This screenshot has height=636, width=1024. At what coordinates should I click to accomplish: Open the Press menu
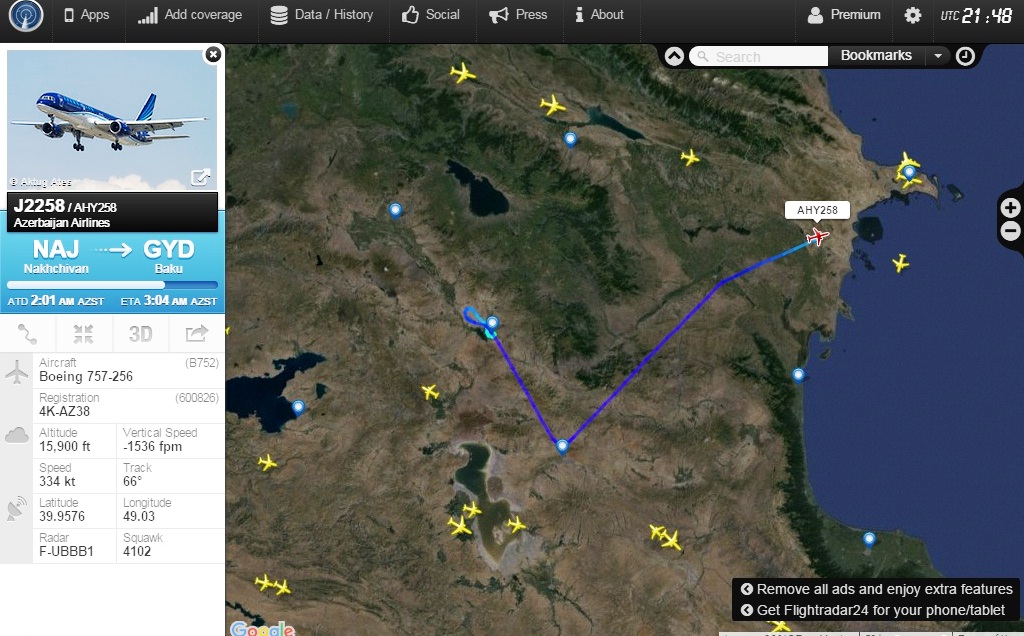(x=518, y=15)
